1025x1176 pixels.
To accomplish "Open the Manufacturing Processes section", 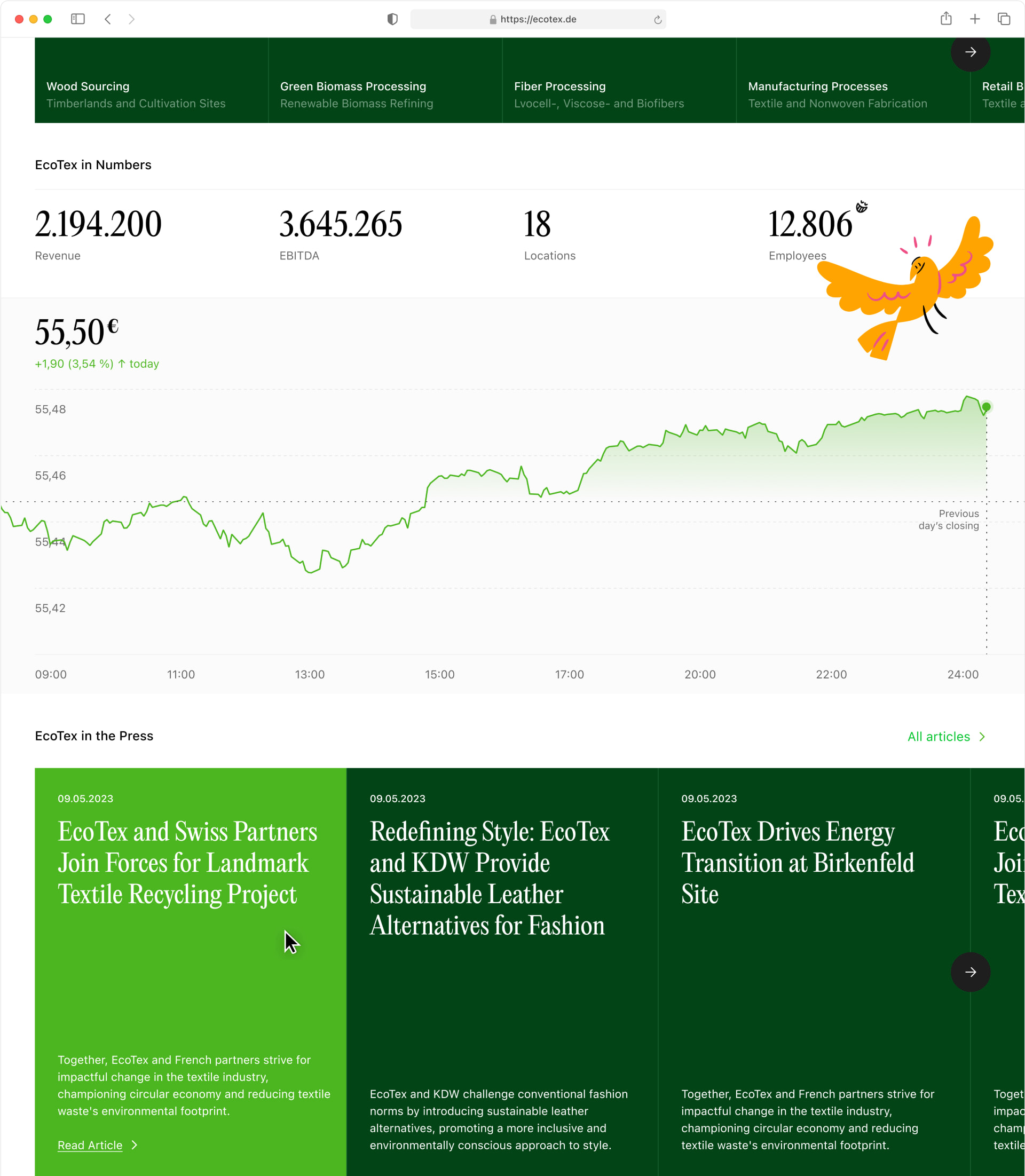I will (x=854, y=80).
